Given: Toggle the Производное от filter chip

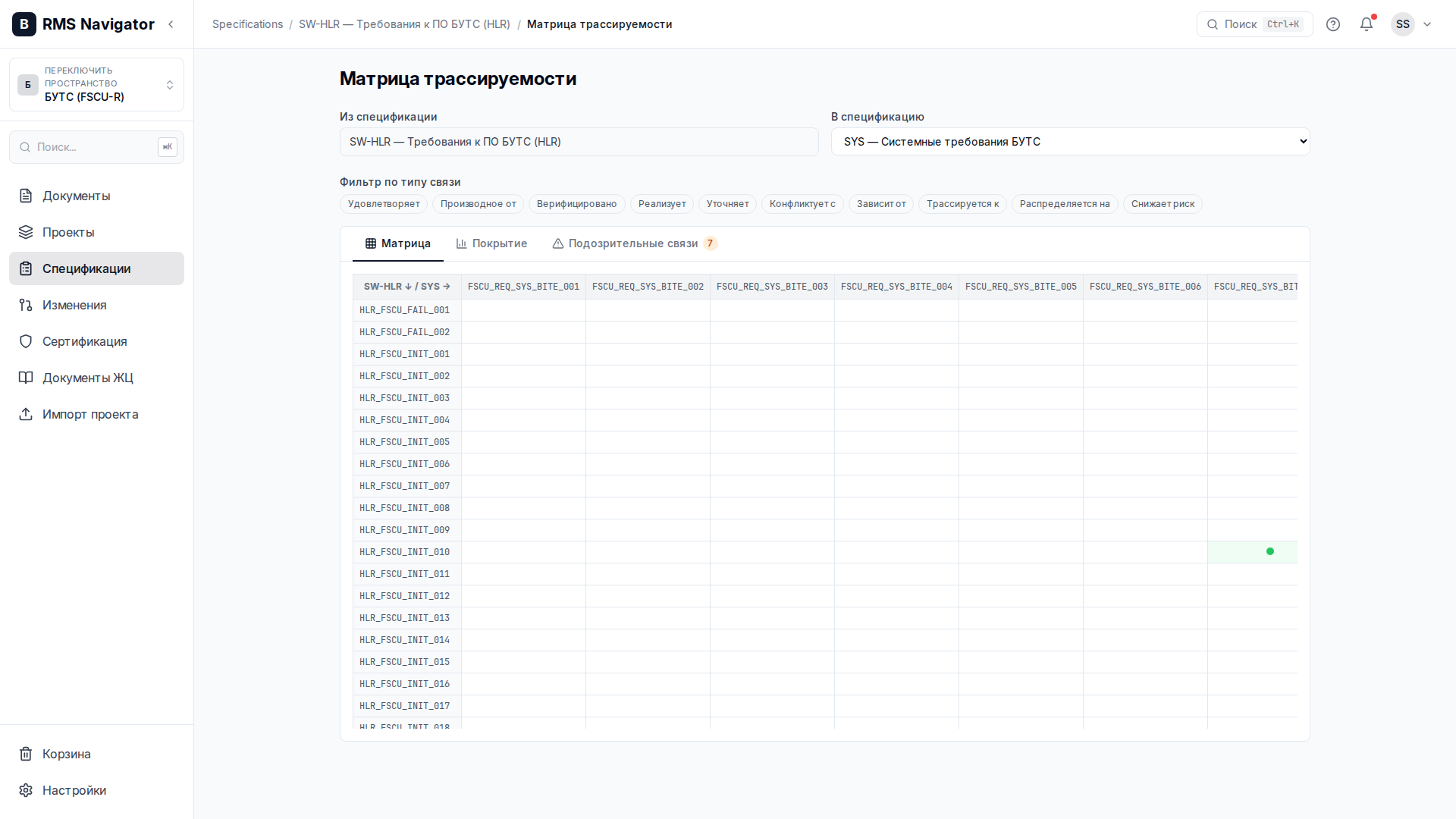Looking at the screenshot, I should click(x=479, y=204).
